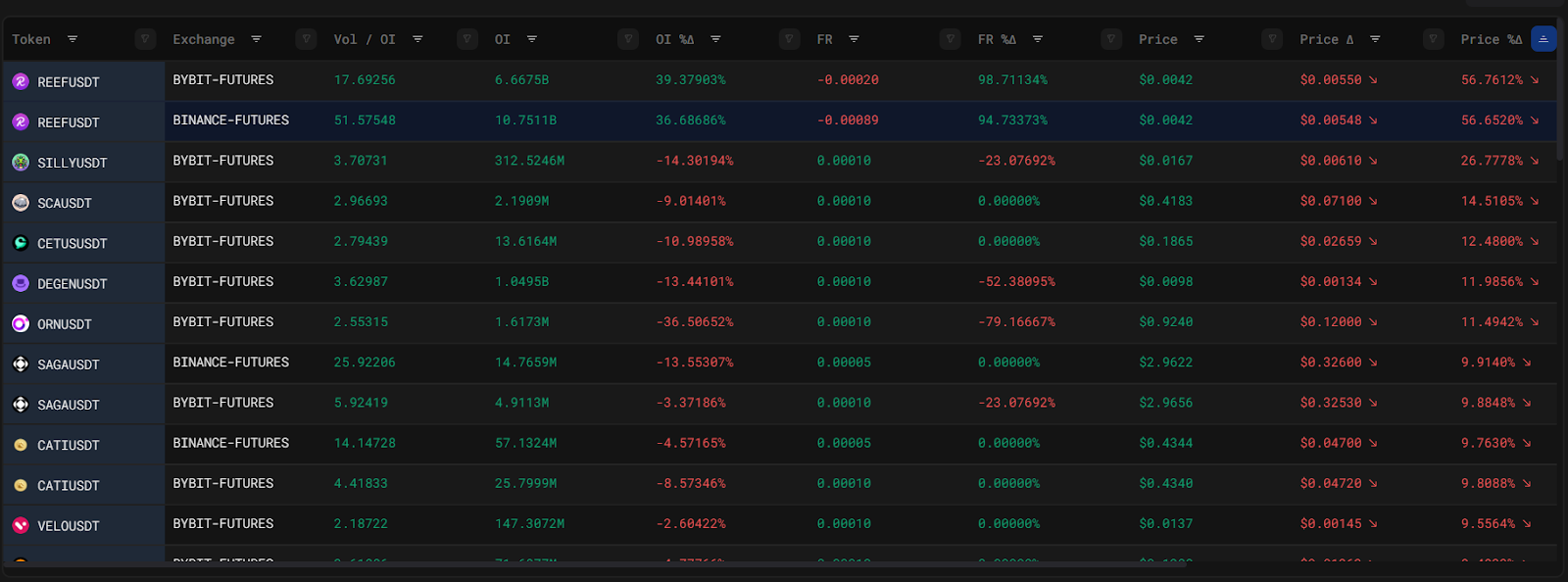Screen dimensions: 1568x582
Task: Click the horizontal scrollbar at the table bottom
Action: click(595, 565)
